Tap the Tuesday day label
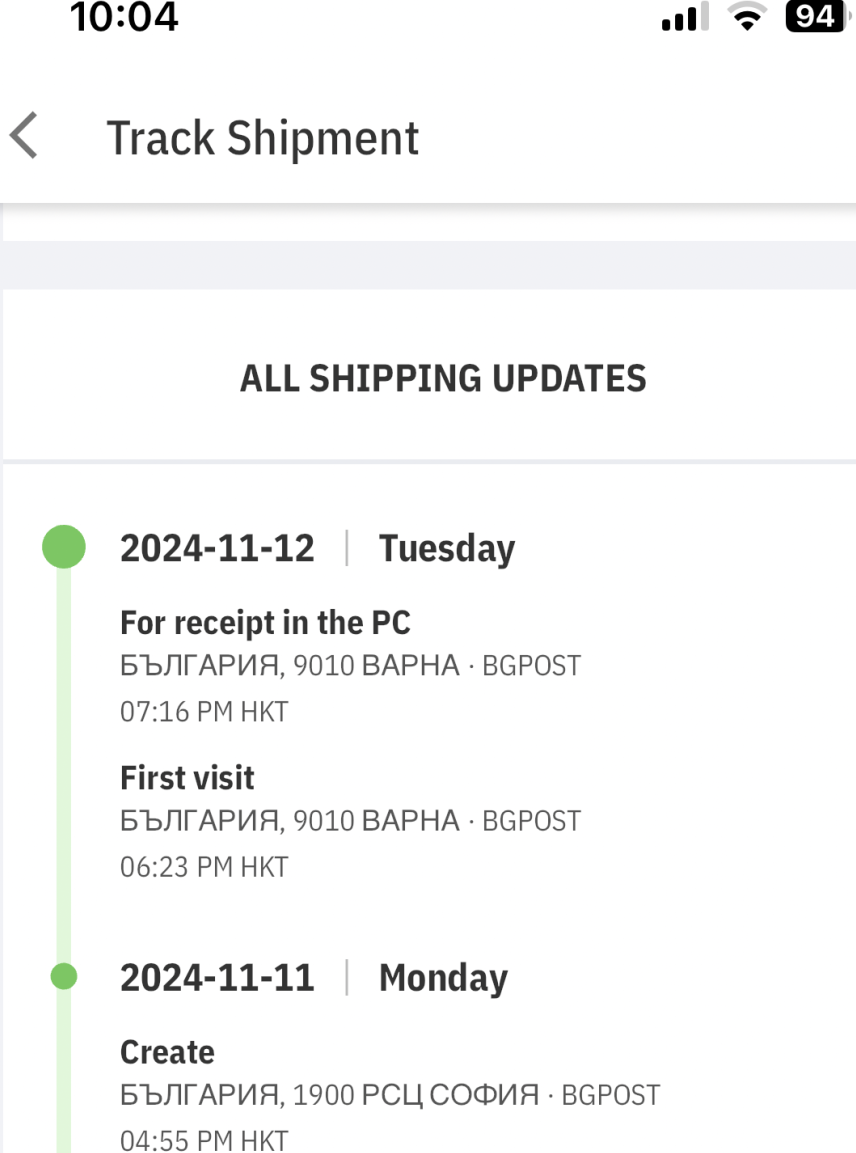This screenshot has width=856, height=1153. pos(446,549)
